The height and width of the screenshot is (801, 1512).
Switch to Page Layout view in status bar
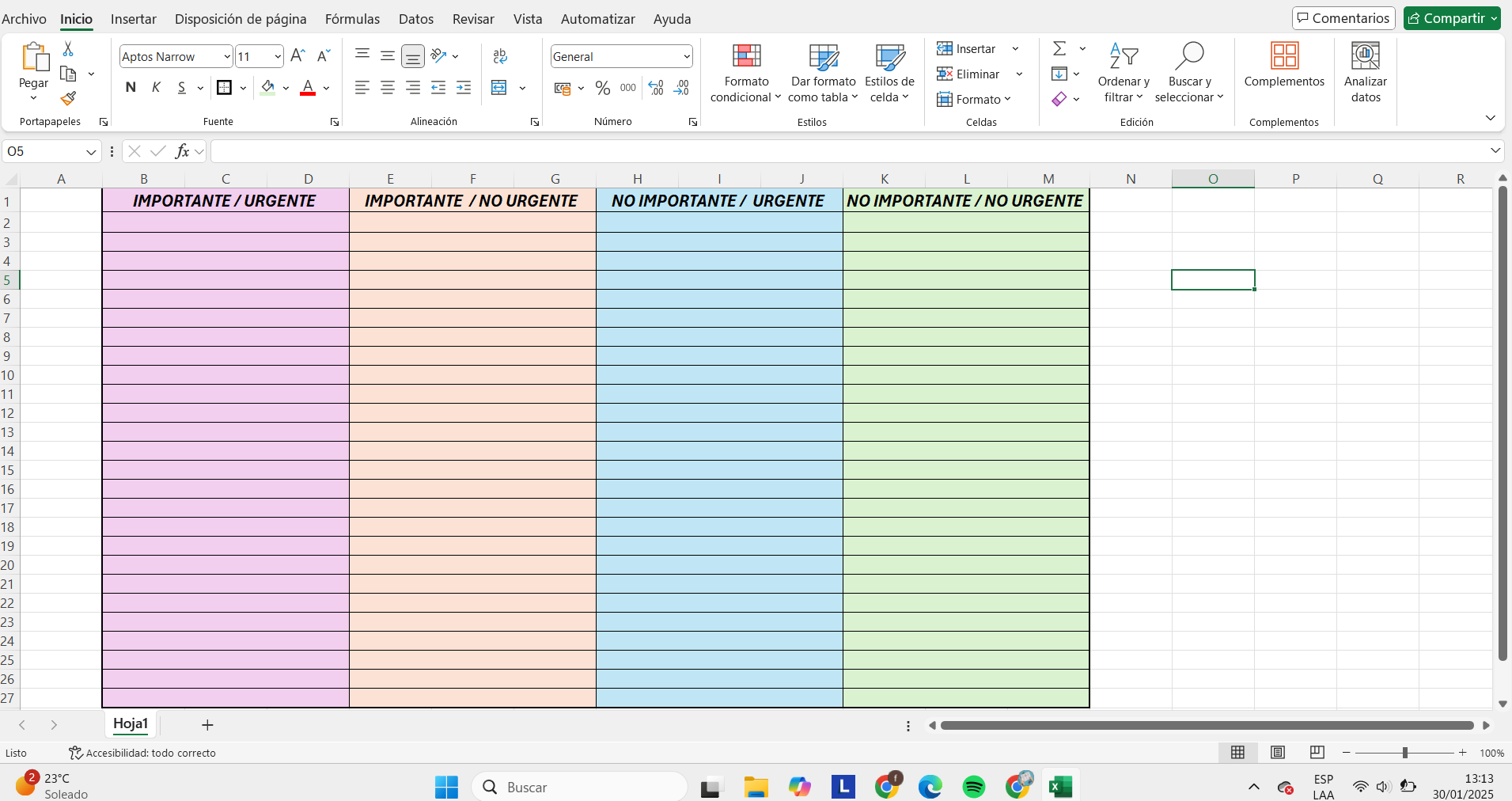coord(1278,753)
